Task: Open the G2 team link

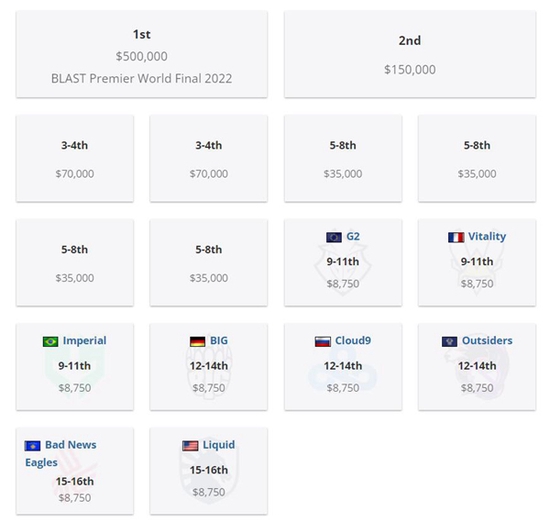Action: point(353,236)
